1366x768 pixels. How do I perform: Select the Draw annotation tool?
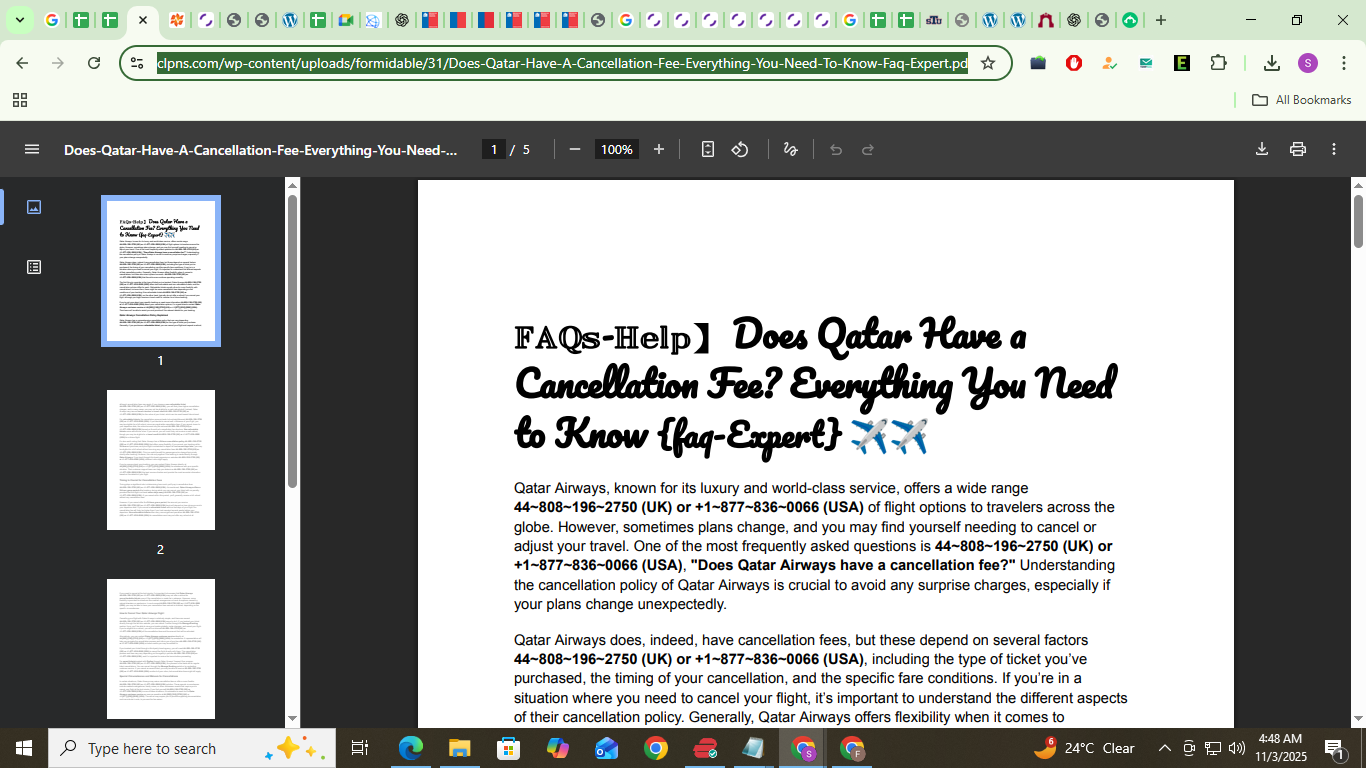pos(790,149)
